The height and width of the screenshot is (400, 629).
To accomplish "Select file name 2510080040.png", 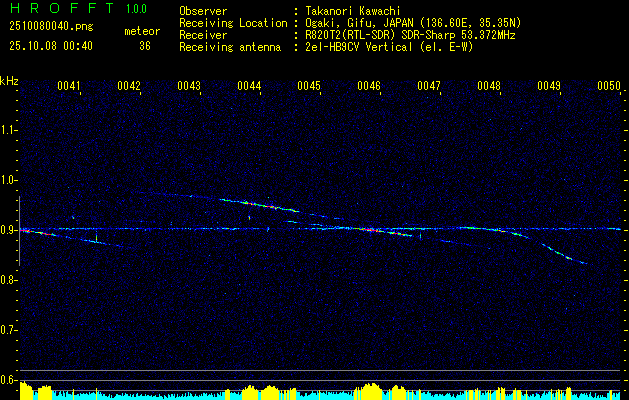I will 51,27.
